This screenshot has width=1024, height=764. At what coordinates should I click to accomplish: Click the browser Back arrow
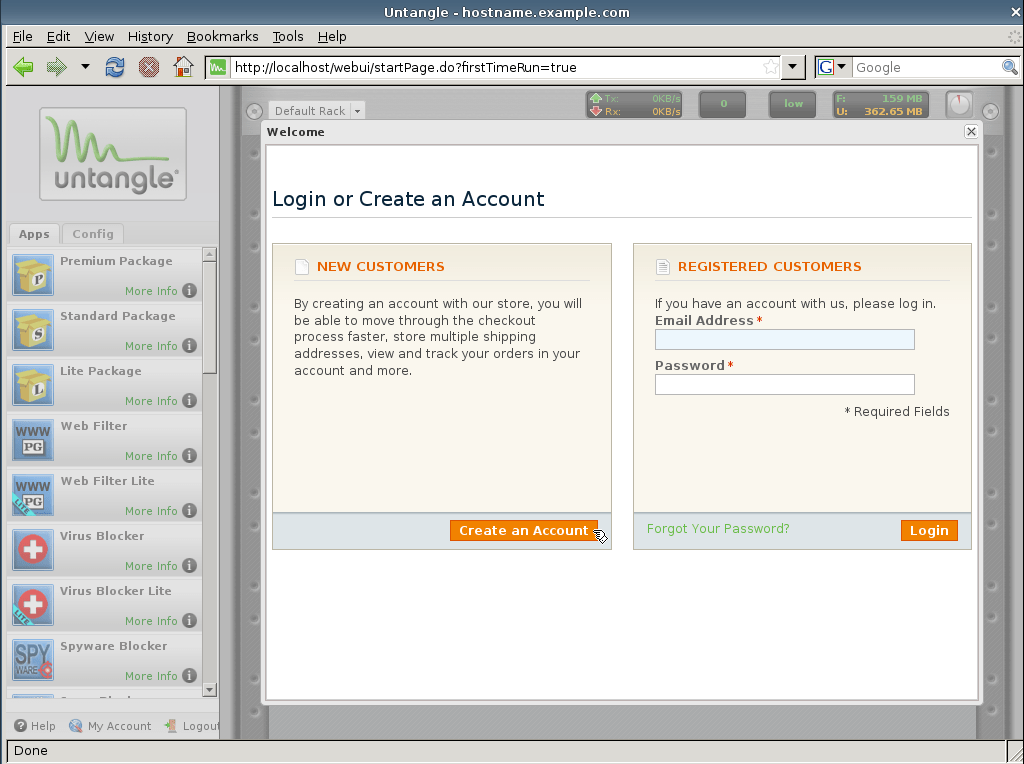[24, 67]
